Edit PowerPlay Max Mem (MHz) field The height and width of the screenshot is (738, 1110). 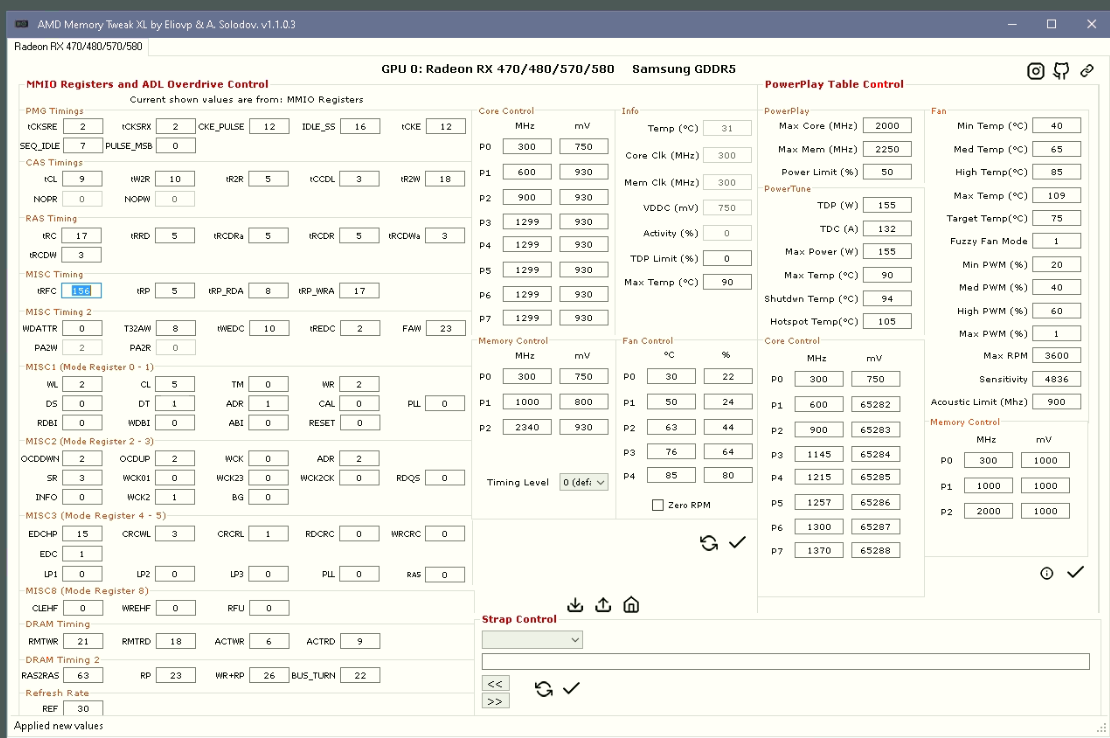pyautogui.click(x=887, y=149)
